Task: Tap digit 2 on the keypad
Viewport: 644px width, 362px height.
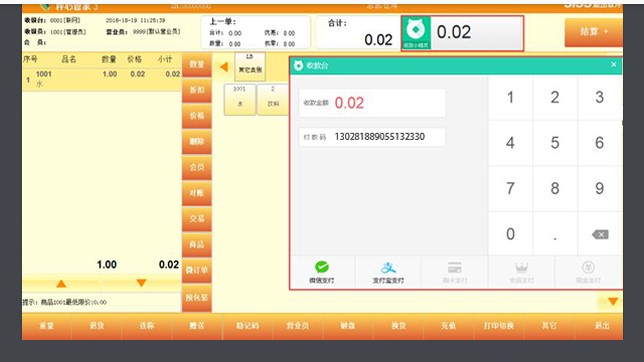Action: [x=555, y=97]
